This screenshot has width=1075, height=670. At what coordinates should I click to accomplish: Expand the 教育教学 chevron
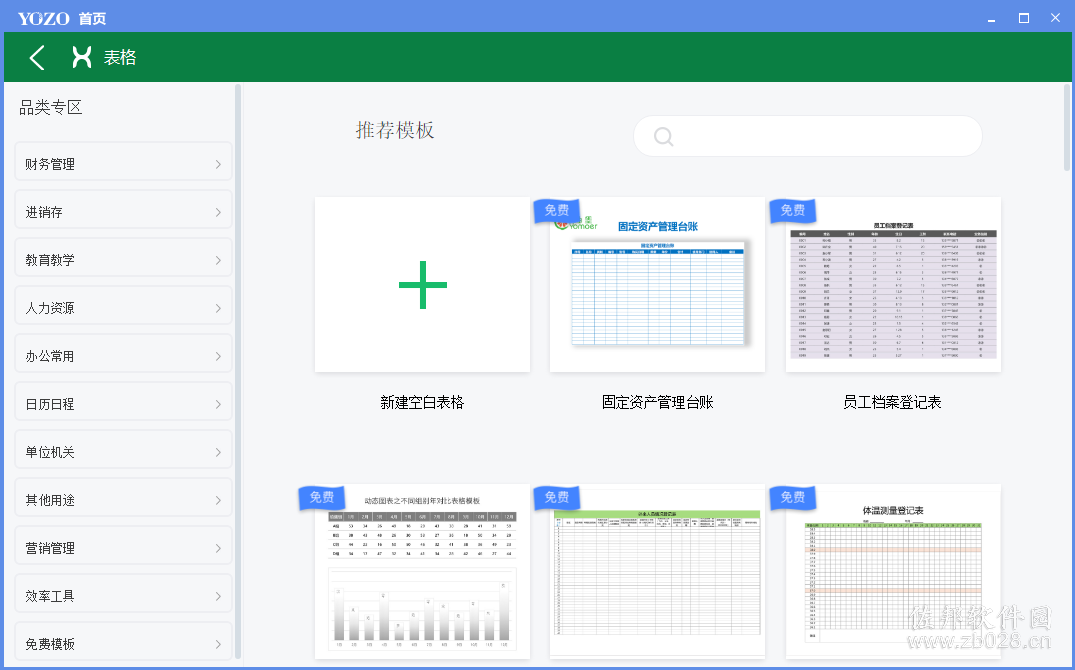[218, 260]
